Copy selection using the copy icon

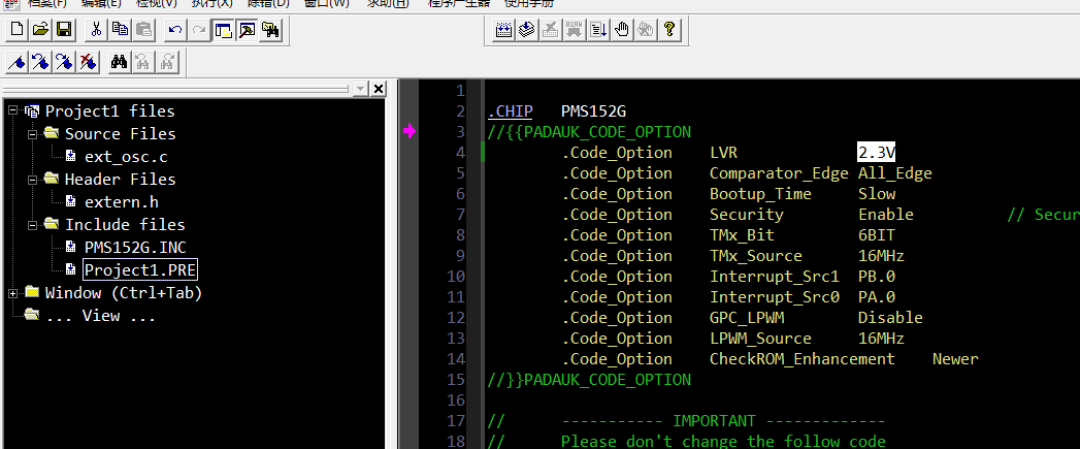(121, 30)
